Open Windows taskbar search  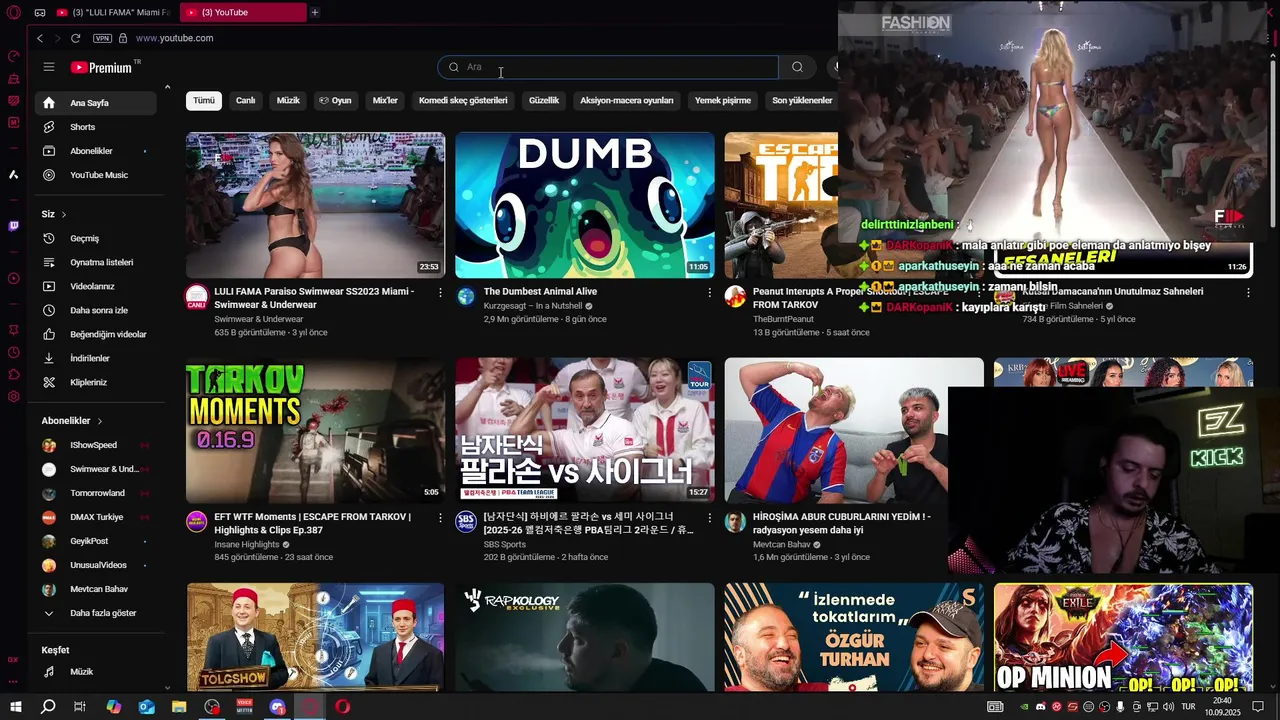point(47,706)
